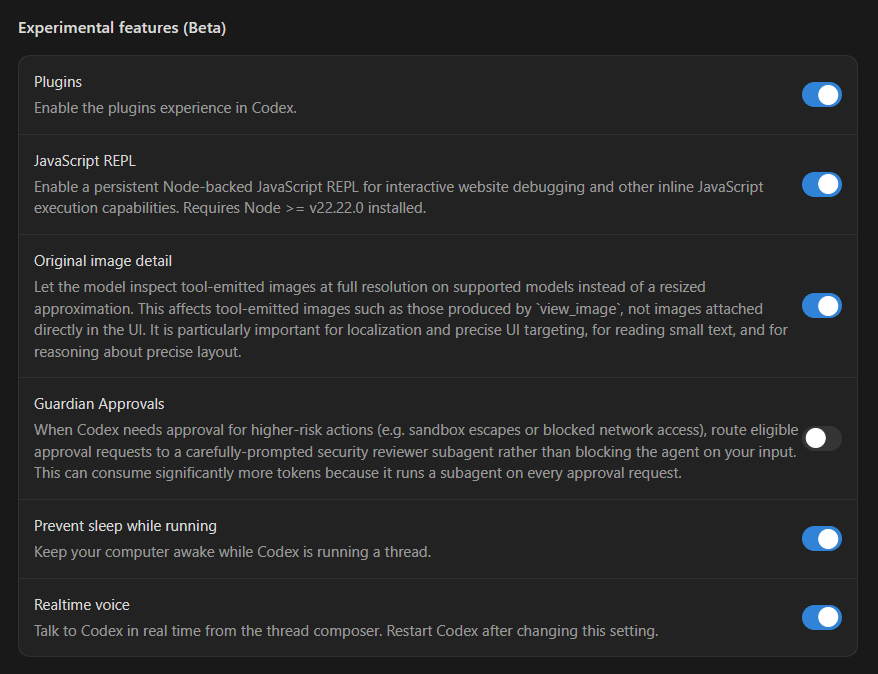Screen dimensions: 878x674
Task: Turn off the Plugins toggle
Action: 821,95
